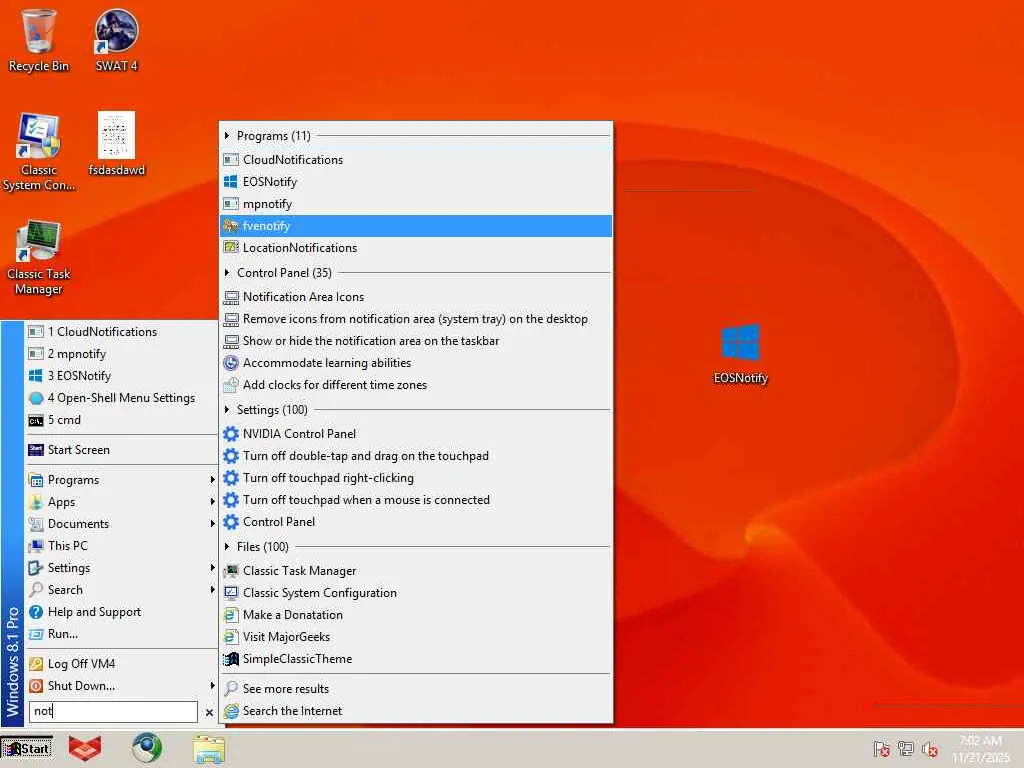Open the LocationNotifications result
Screen dimensions: 1024x768
point(416,248)
